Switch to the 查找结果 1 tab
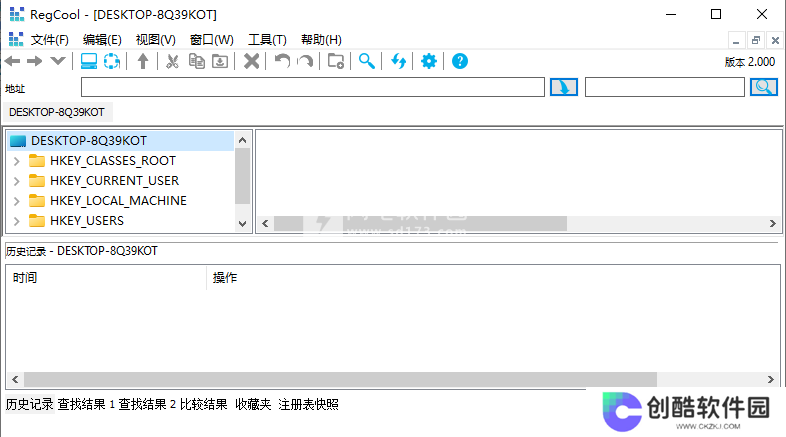The width and height of the screenshot is (786, 437). pos(86,404)
